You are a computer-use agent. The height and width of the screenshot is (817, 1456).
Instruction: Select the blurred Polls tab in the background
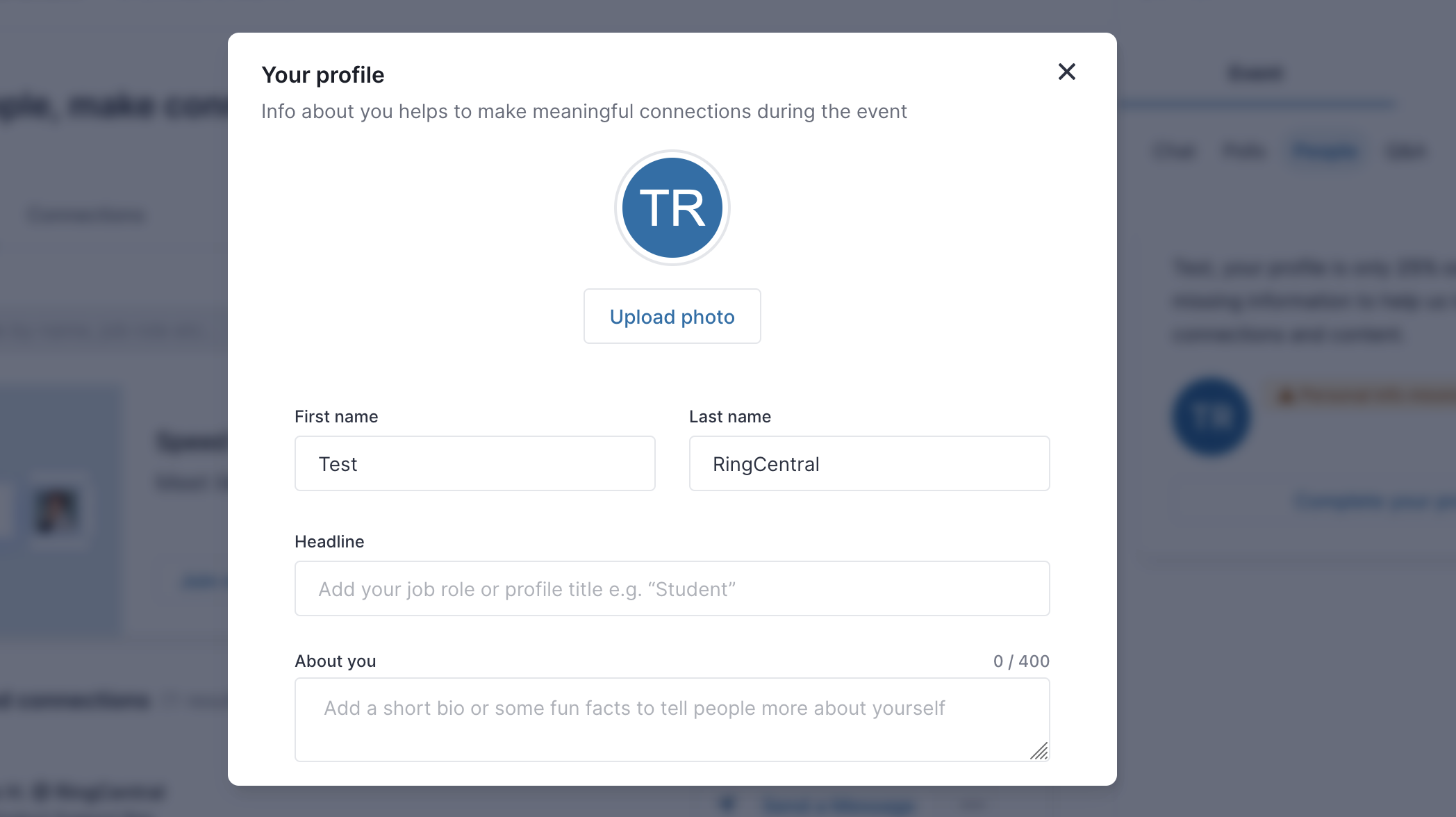[1243, 151]
